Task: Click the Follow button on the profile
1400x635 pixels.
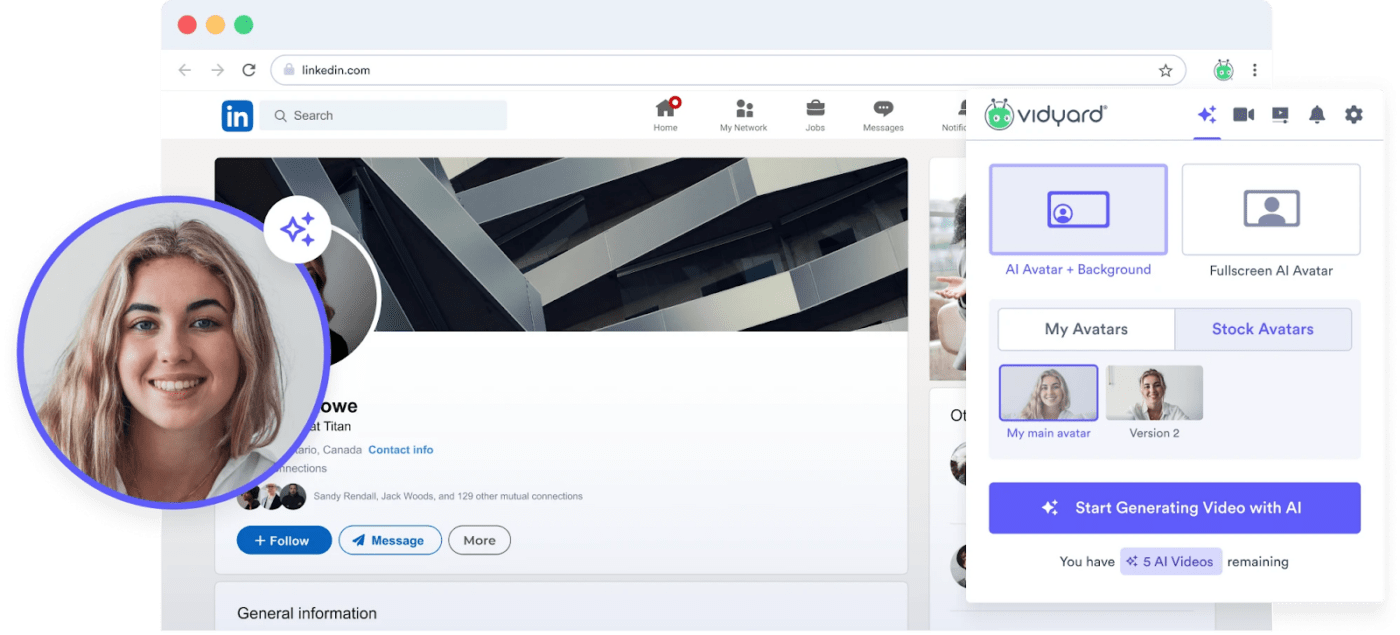Action: pos(284,541)
